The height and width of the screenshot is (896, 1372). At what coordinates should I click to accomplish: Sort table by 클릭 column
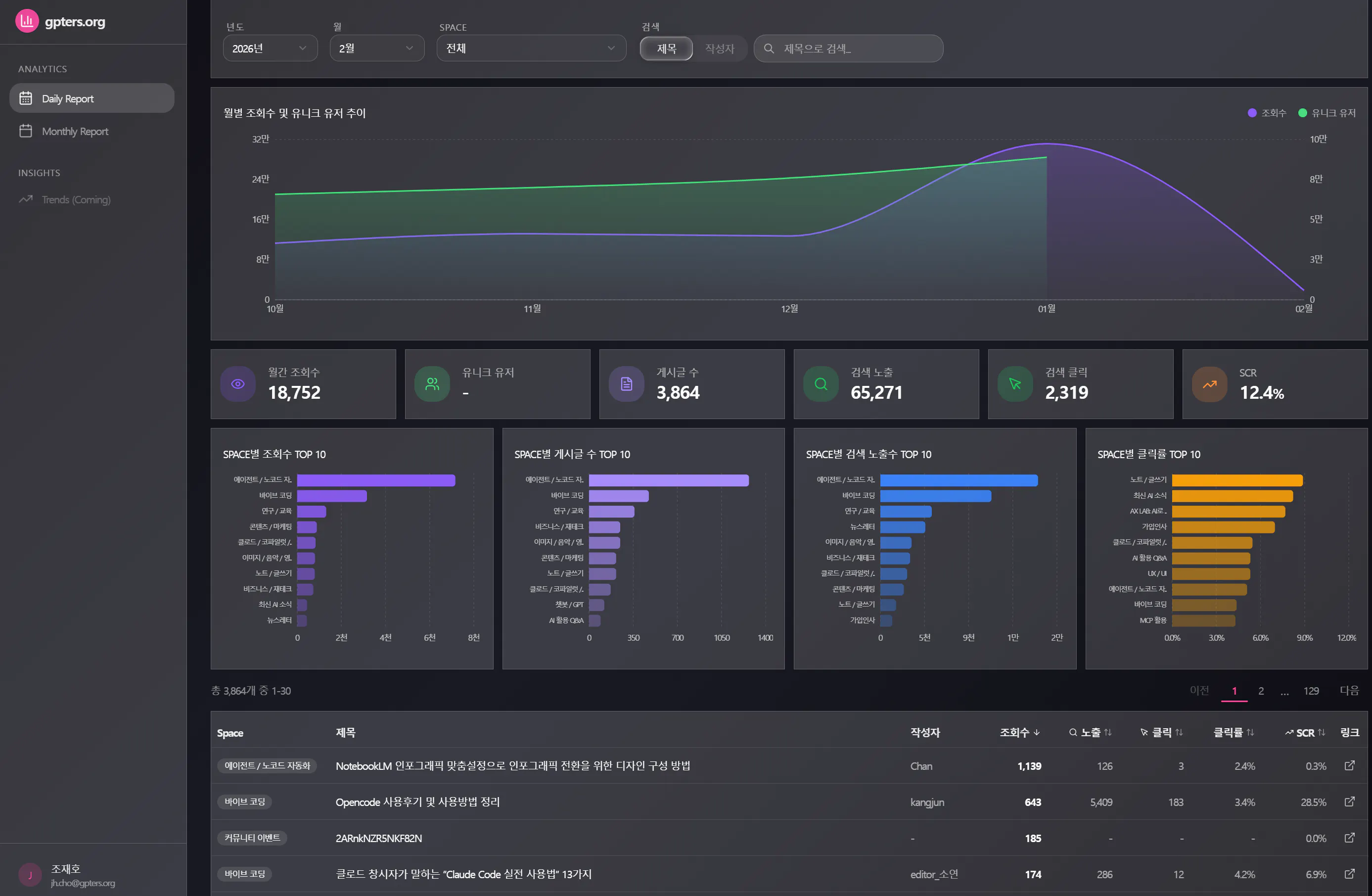(x=1162, y=732)
